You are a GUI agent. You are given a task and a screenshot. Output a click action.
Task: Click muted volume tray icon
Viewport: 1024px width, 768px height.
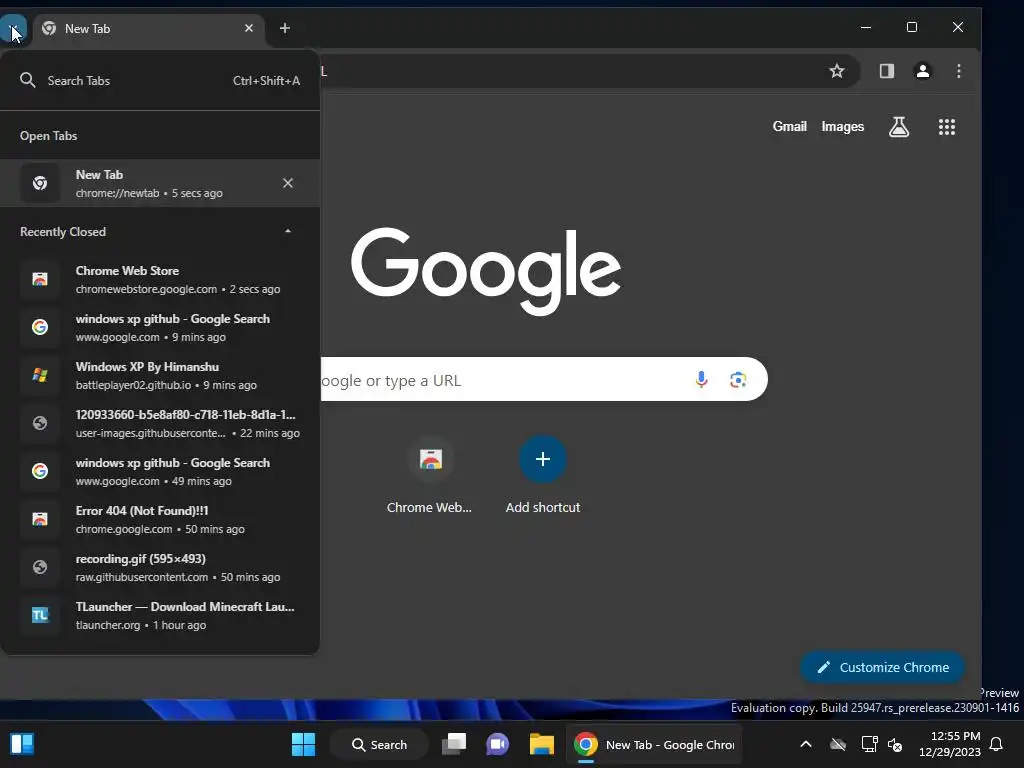tap(896, 744)
